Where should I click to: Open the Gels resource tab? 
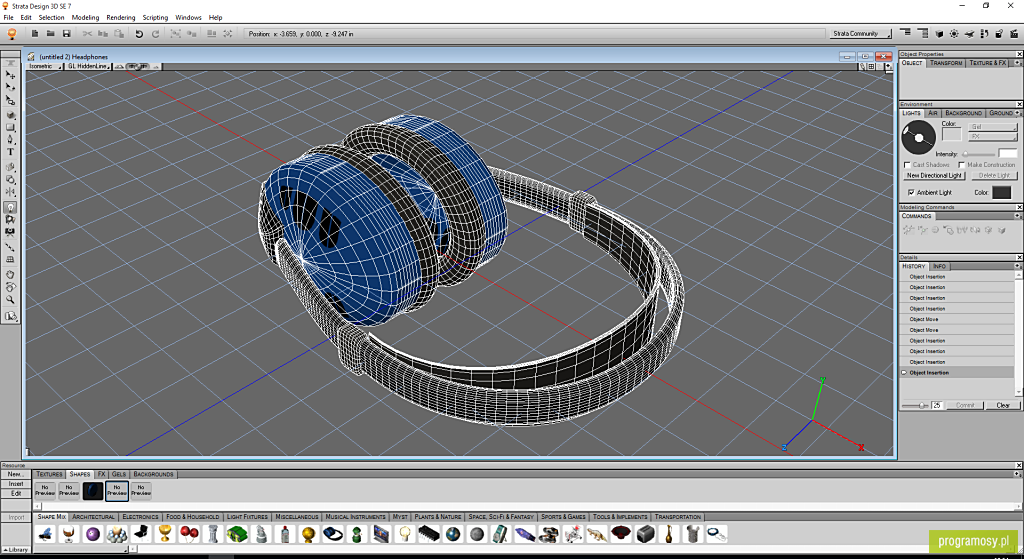(119, 474)
